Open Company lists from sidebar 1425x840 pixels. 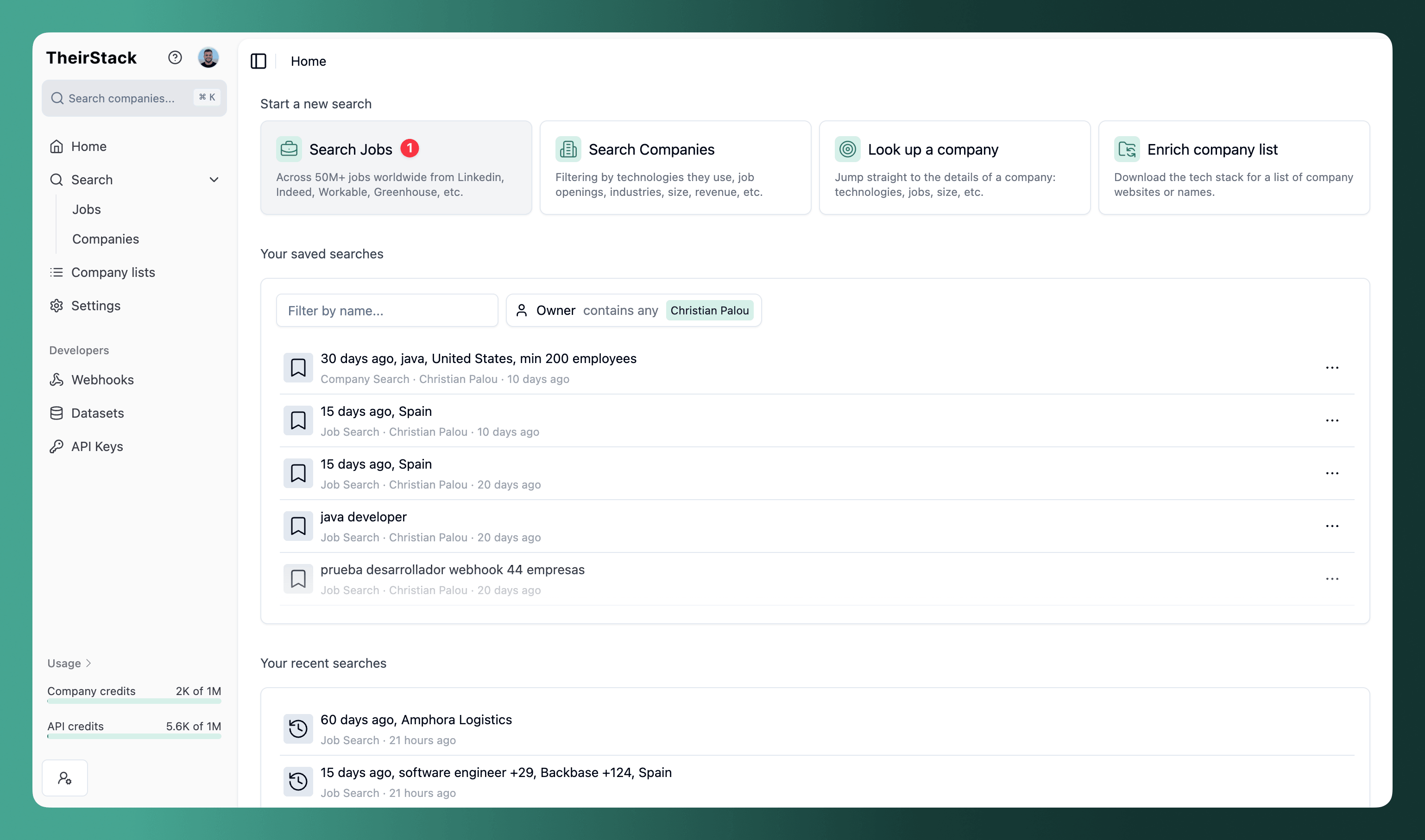point(113,272)
